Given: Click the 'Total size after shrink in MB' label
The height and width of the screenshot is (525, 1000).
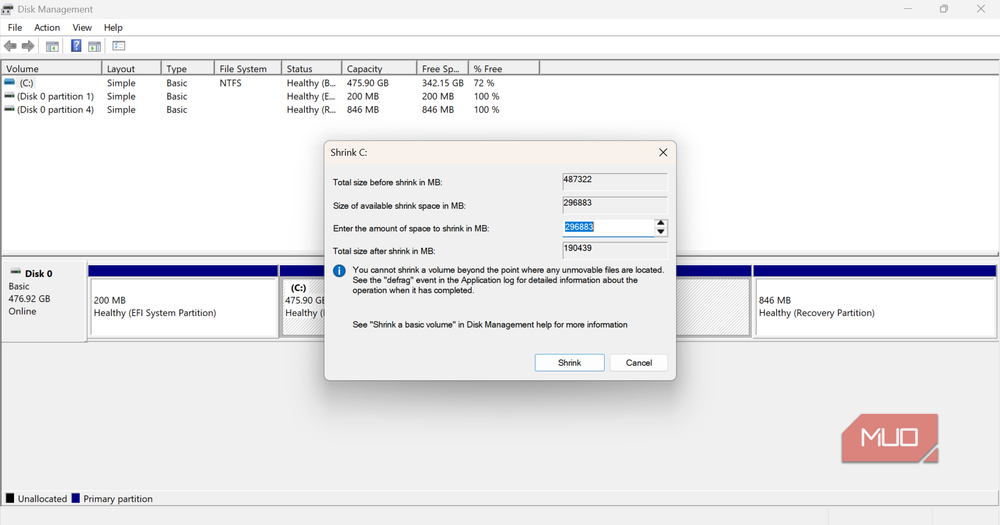Looking at the screenshot, I should [384, 251].
